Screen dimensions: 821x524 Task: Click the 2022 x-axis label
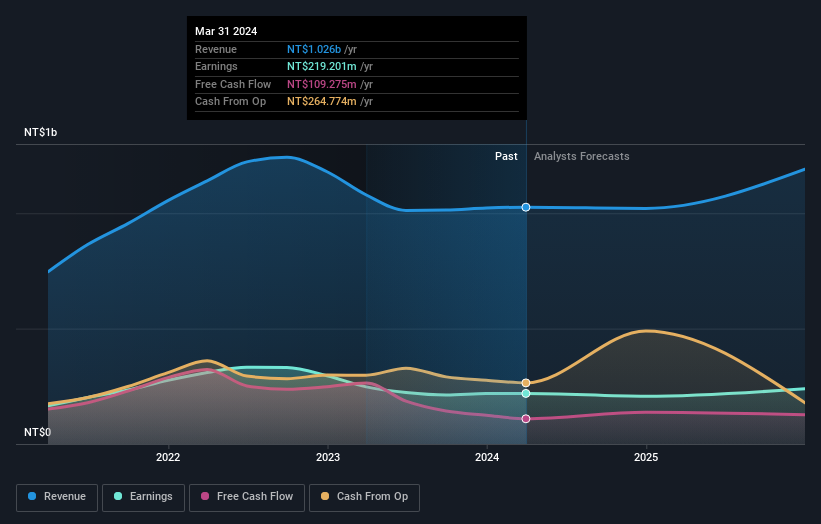168,458
